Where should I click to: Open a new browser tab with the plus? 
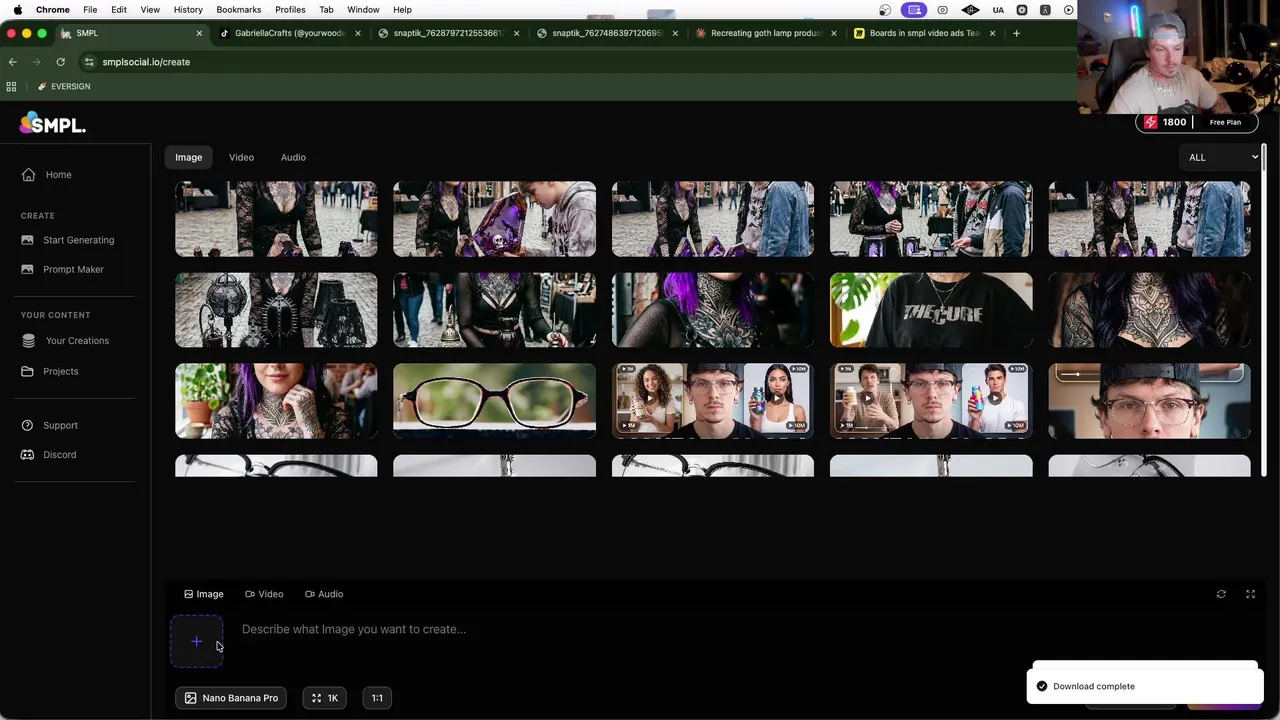[x=1016, y=33]
